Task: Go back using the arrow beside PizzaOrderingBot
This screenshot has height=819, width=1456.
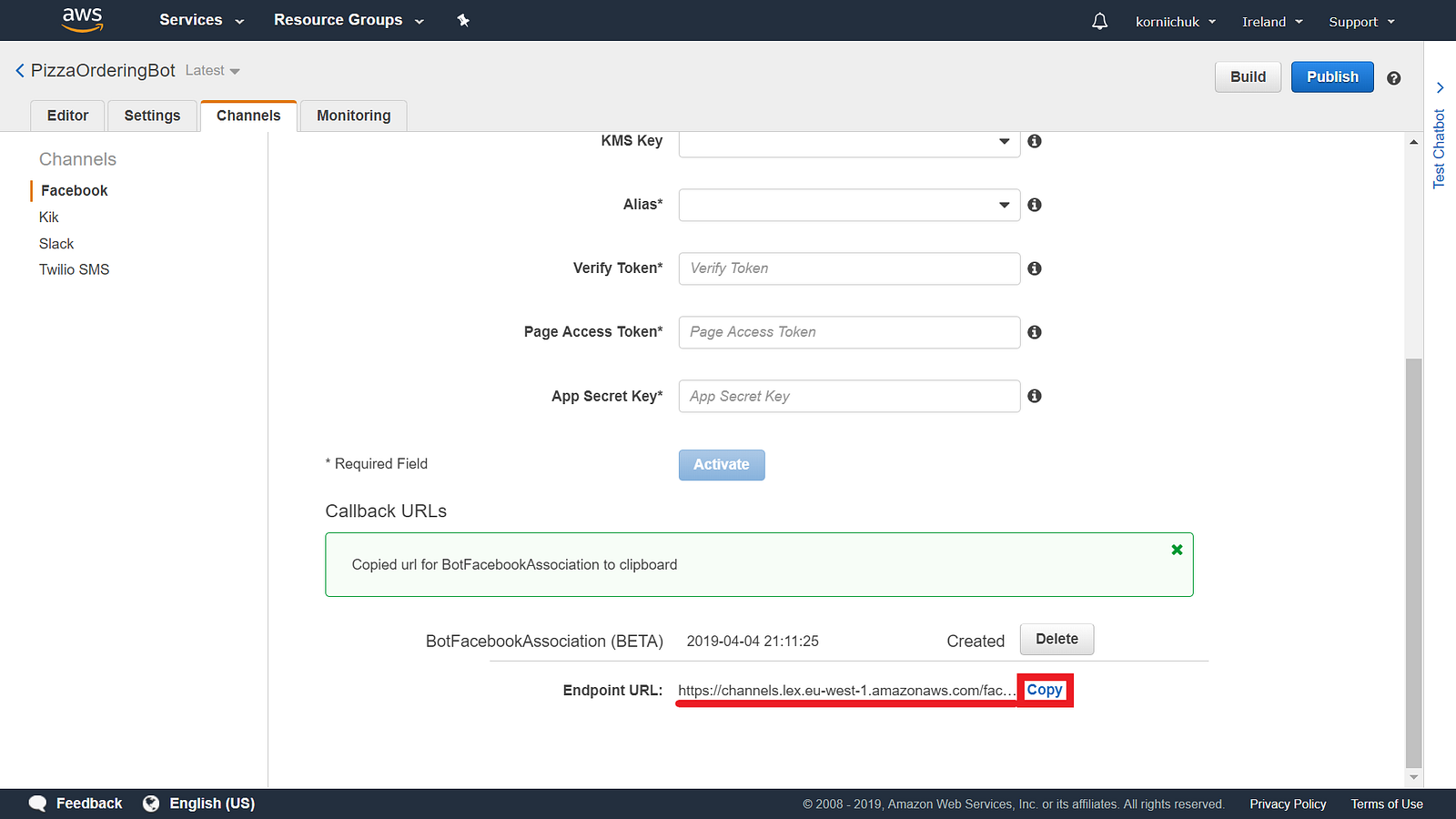Action: pos(20,70)
